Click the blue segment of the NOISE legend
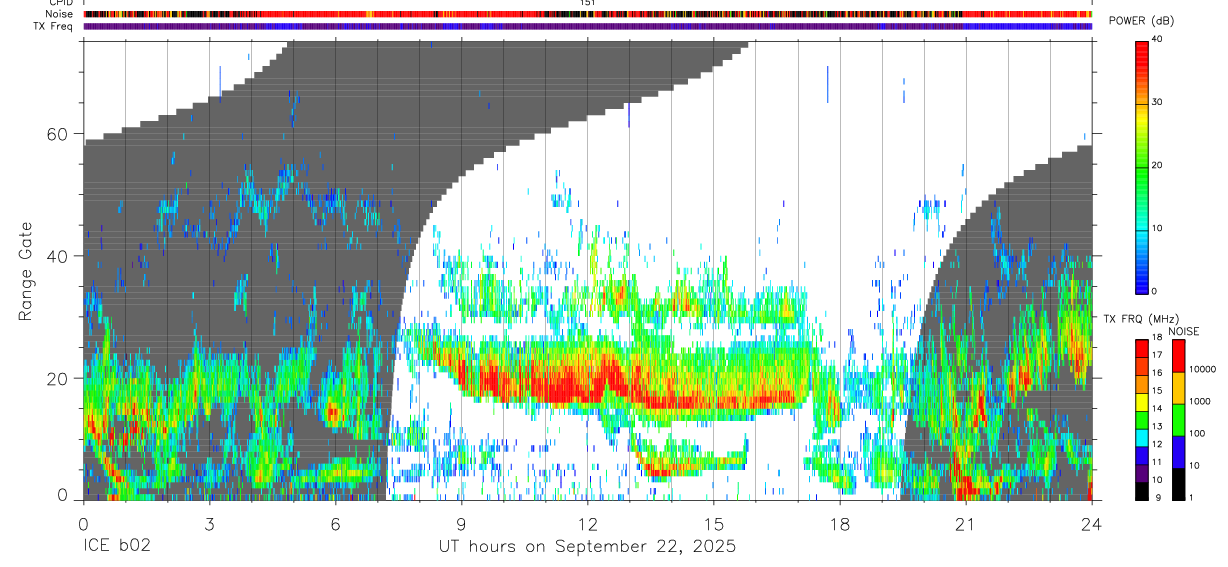 point(1179,452)
